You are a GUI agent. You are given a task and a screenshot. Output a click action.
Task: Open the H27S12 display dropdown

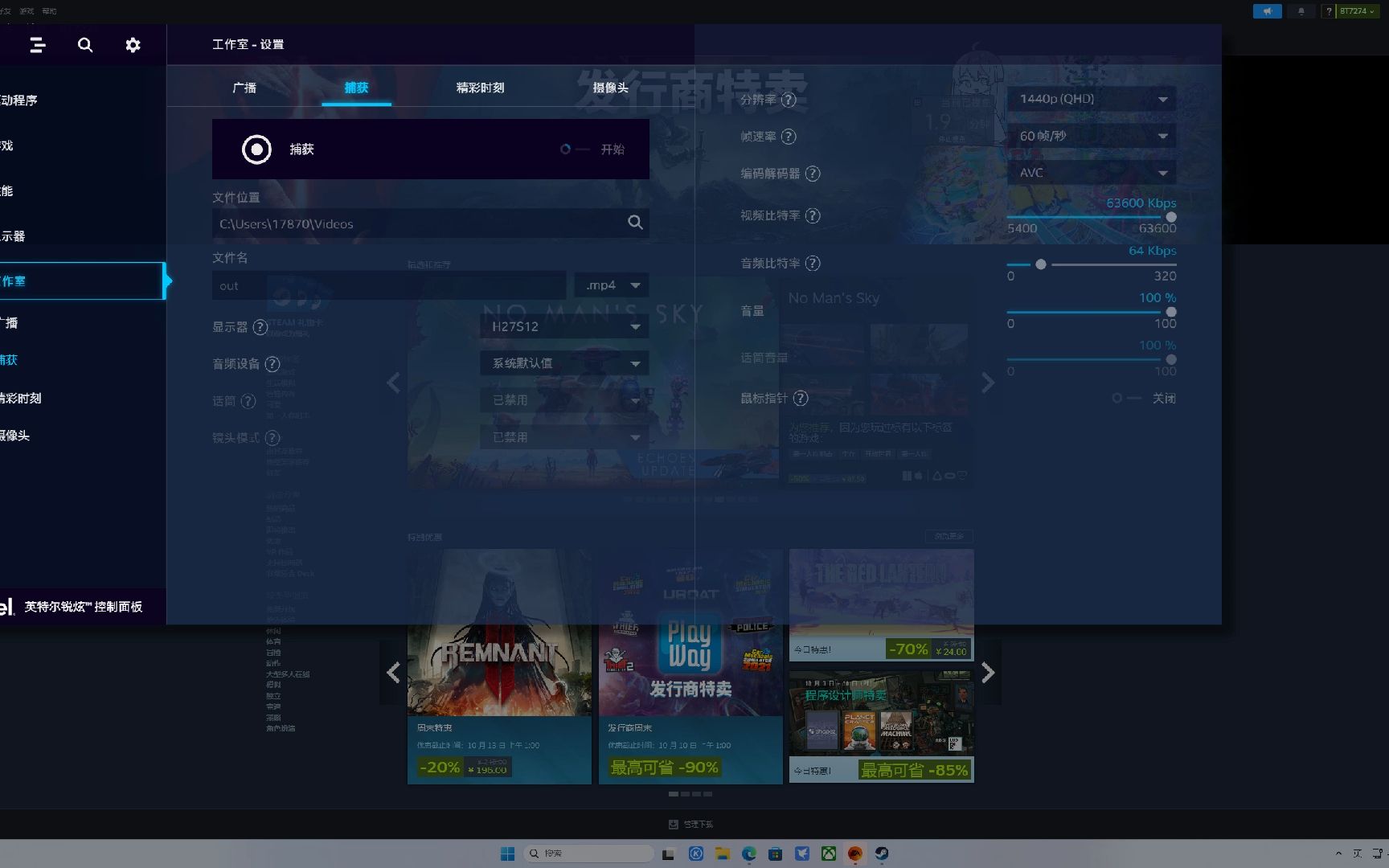(564, 326)
